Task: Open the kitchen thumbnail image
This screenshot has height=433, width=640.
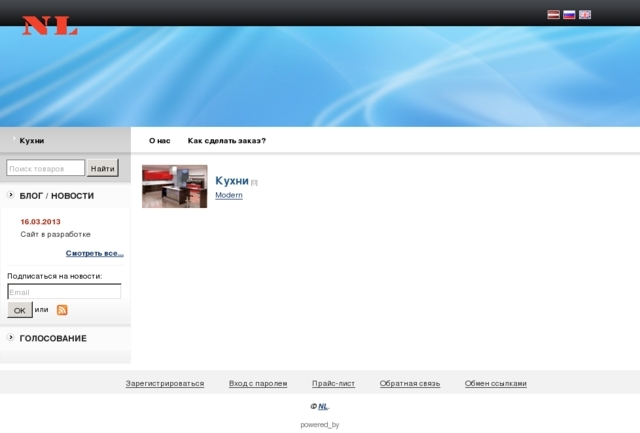Action: (174, 186)
